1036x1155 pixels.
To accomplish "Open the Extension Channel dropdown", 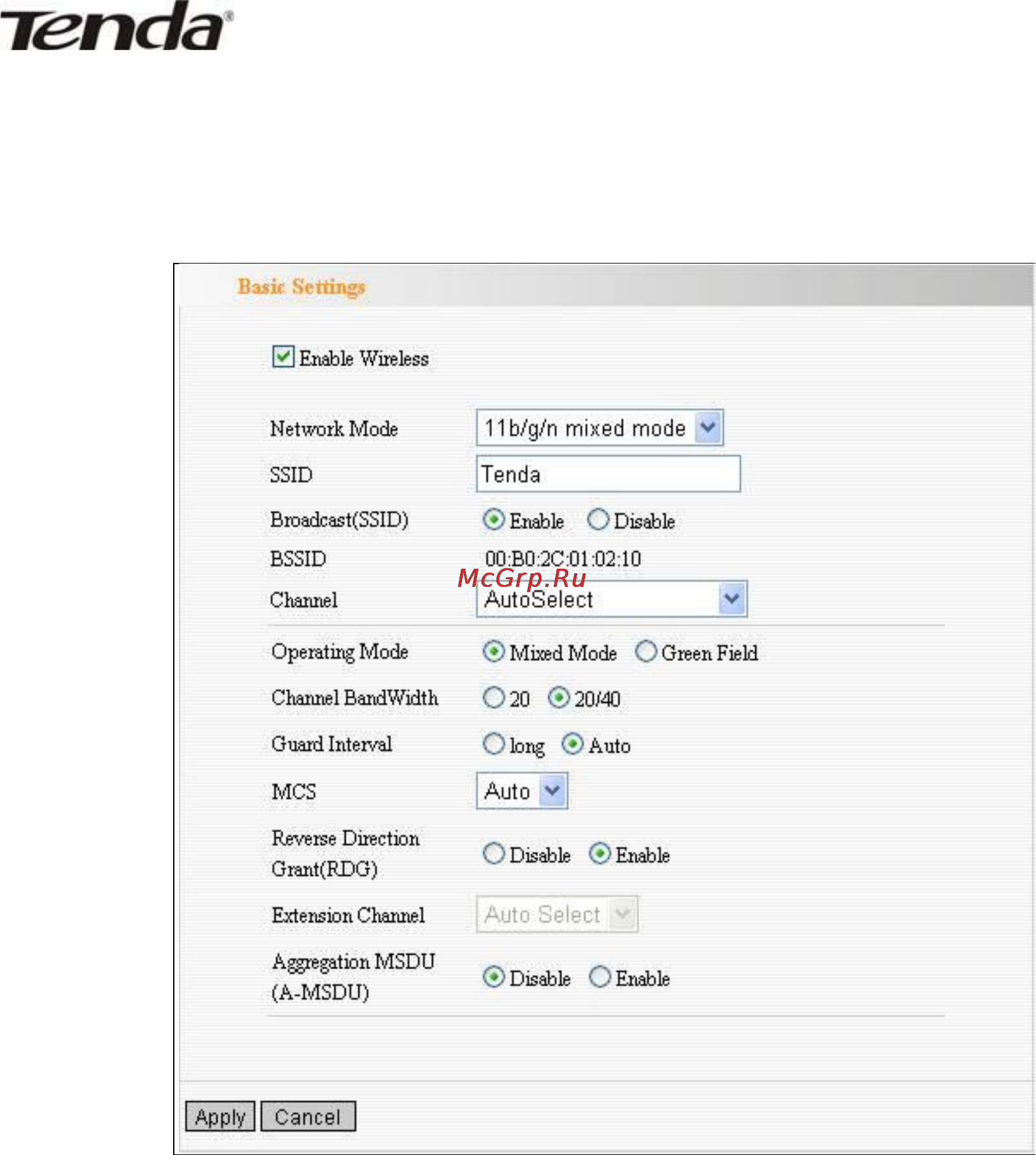I will [557, 914].
